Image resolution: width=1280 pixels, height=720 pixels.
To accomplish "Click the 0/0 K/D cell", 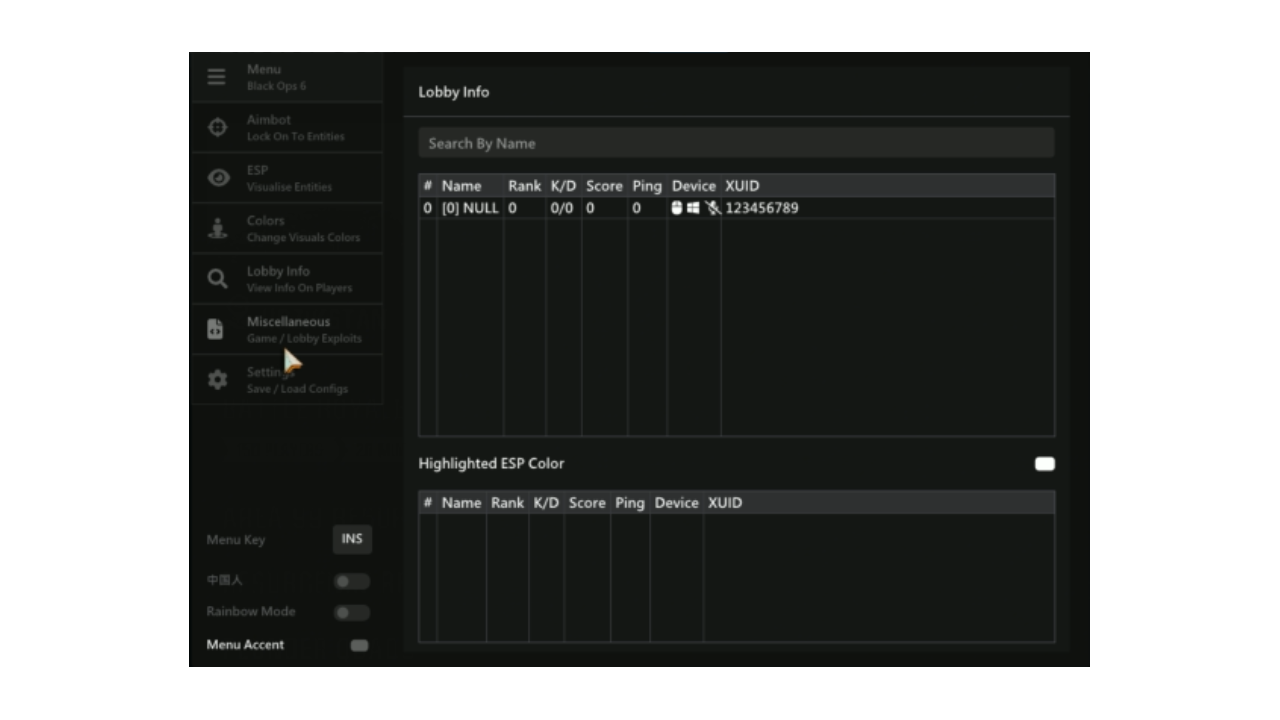I will coord(562,208).
